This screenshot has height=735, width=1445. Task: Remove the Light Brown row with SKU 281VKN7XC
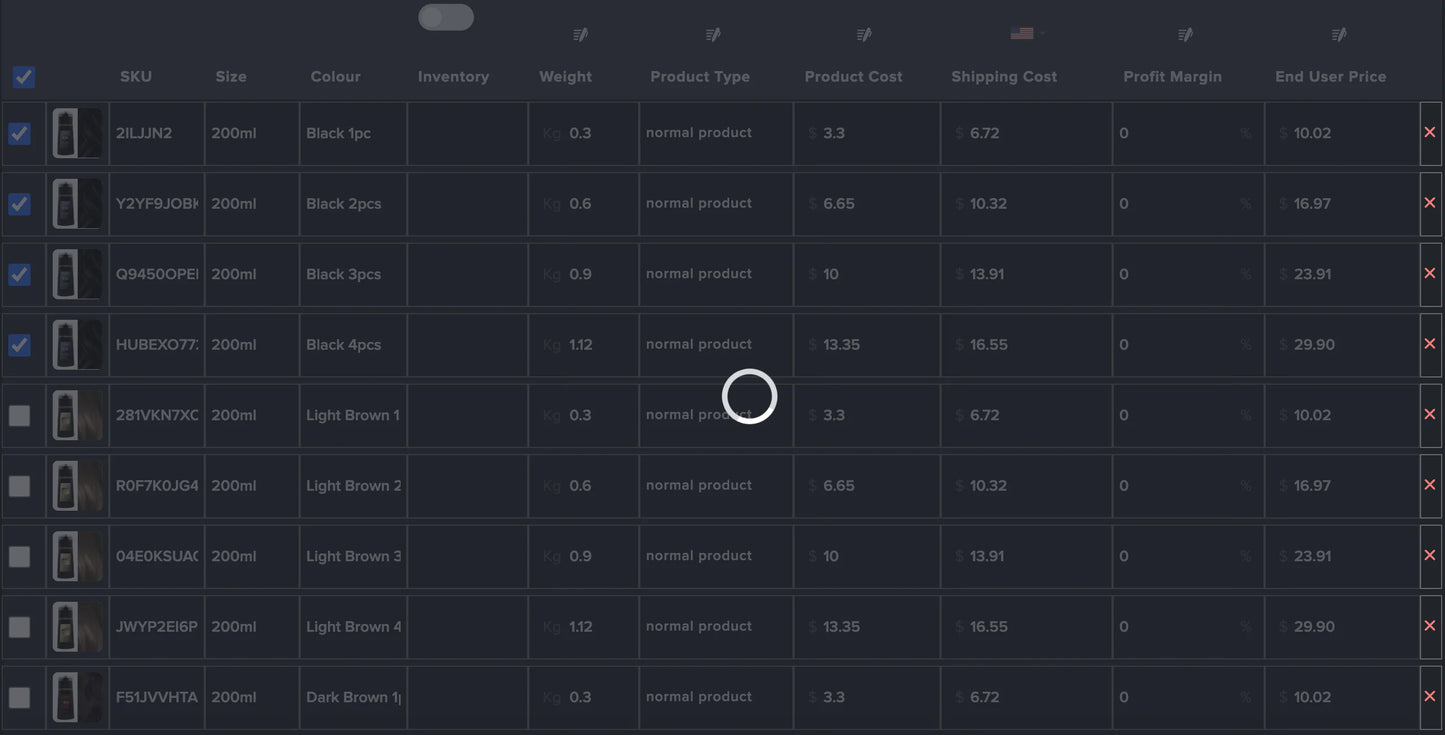[x=1430, y=415]
